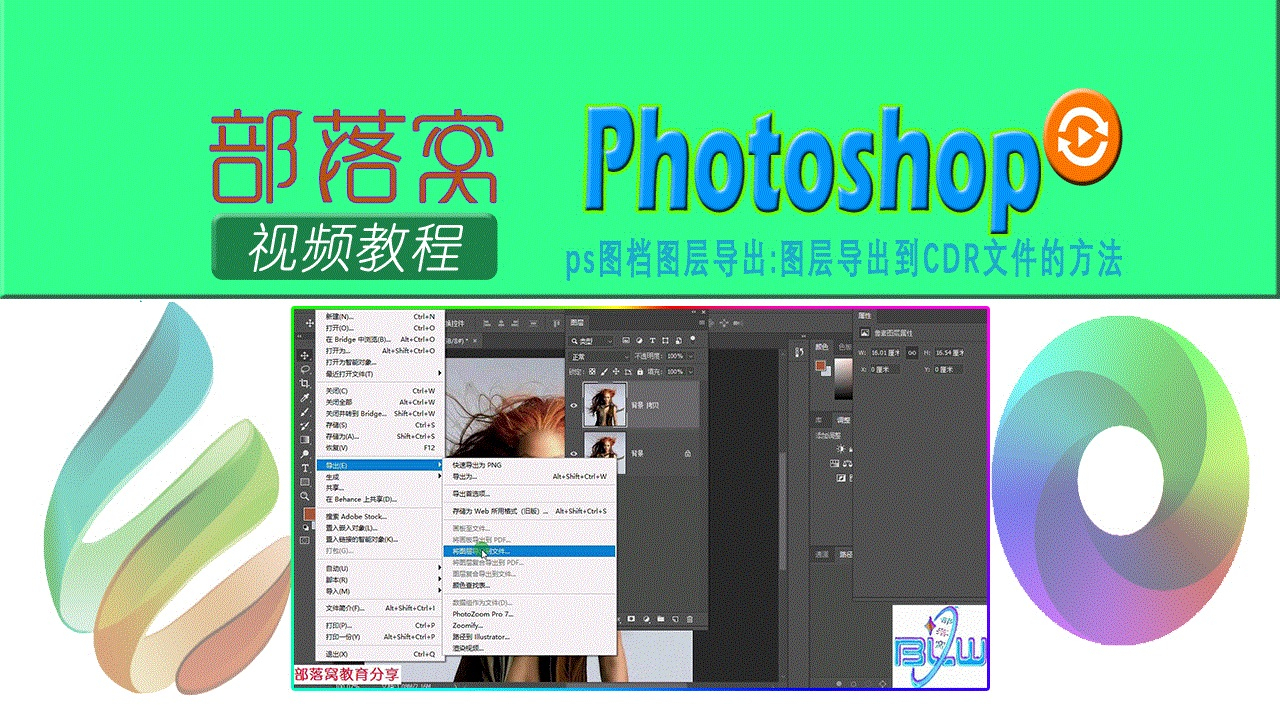This screenshot has width=1280, height=720.
Task: Switch to the 调整 tab
Action: coord(844,420)
